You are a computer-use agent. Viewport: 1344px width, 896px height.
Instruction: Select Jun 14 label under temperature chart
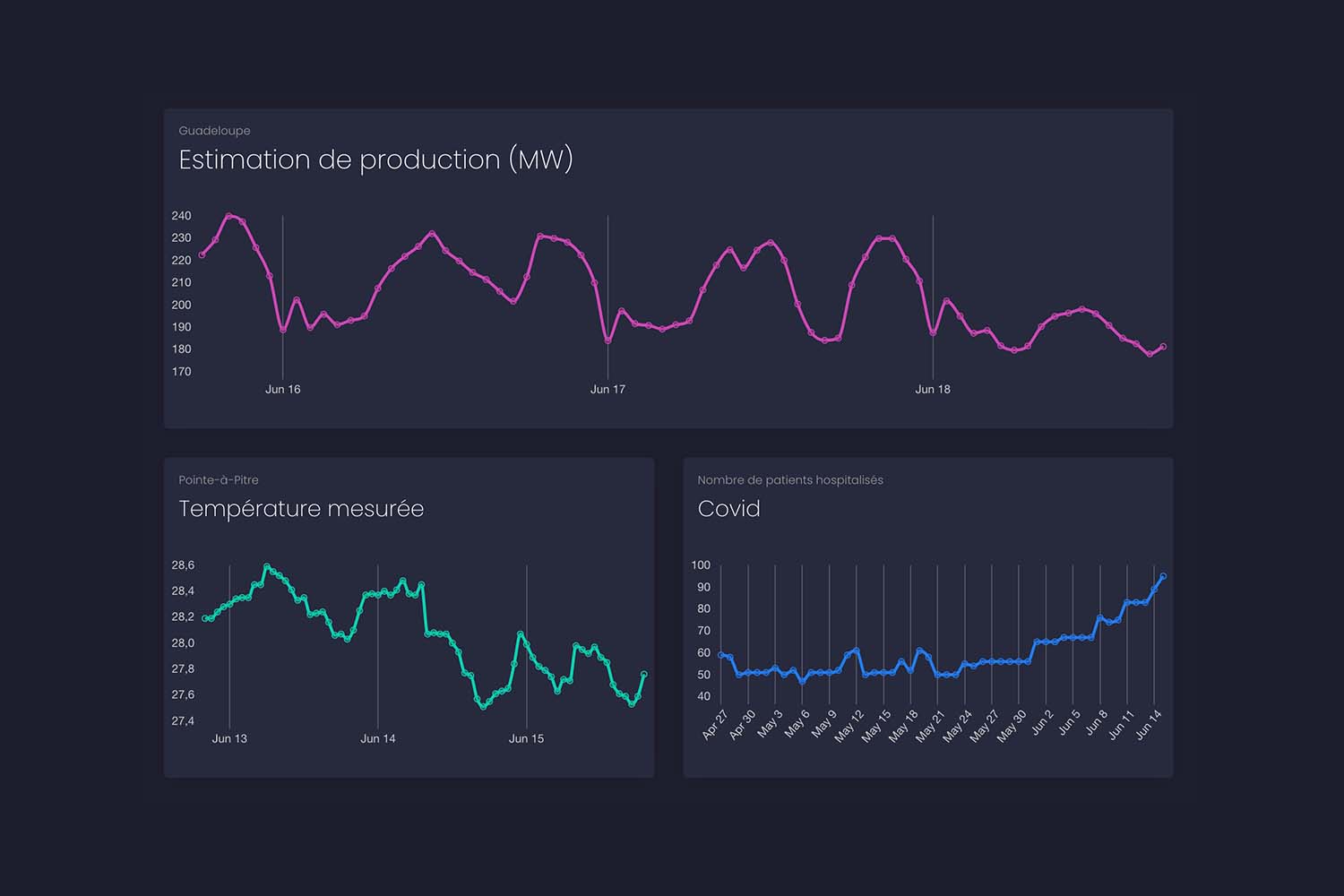(377, 738)
